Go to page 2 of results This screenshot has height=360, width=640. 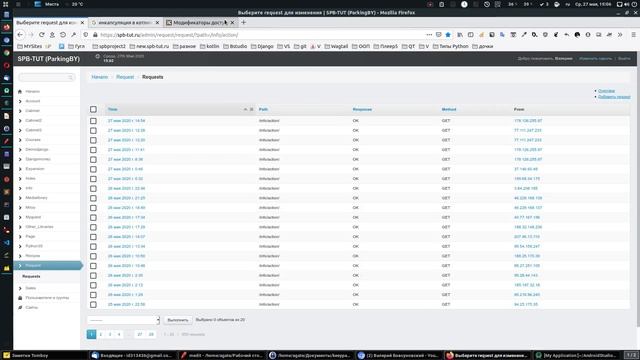pyautogui.click(x=101, y=334)
